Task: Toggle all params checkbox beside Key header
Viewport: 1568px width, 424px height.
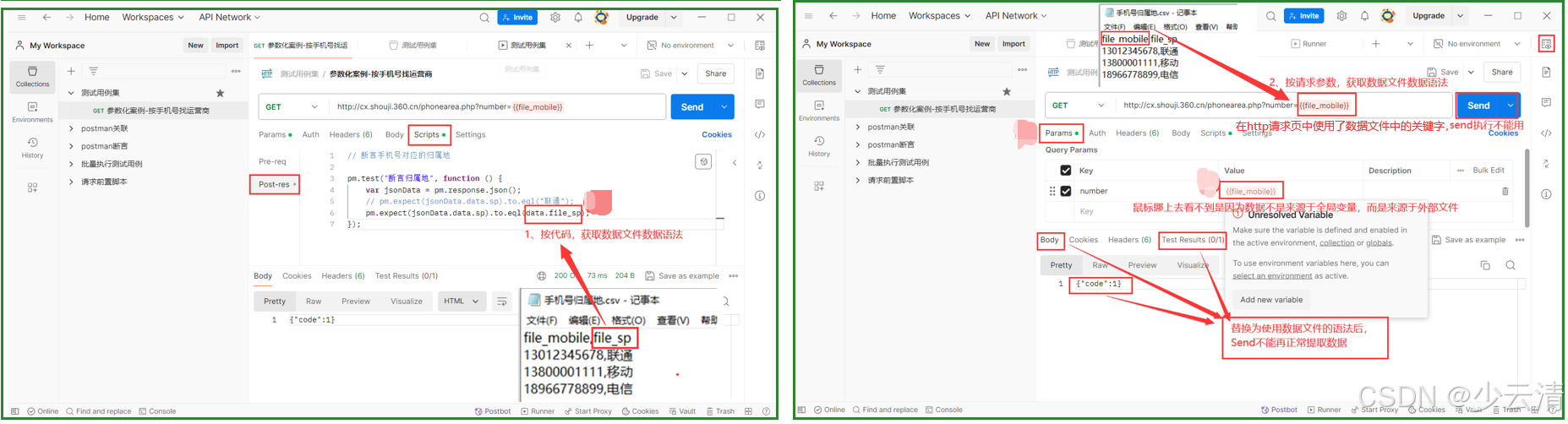Action: 1065,170
